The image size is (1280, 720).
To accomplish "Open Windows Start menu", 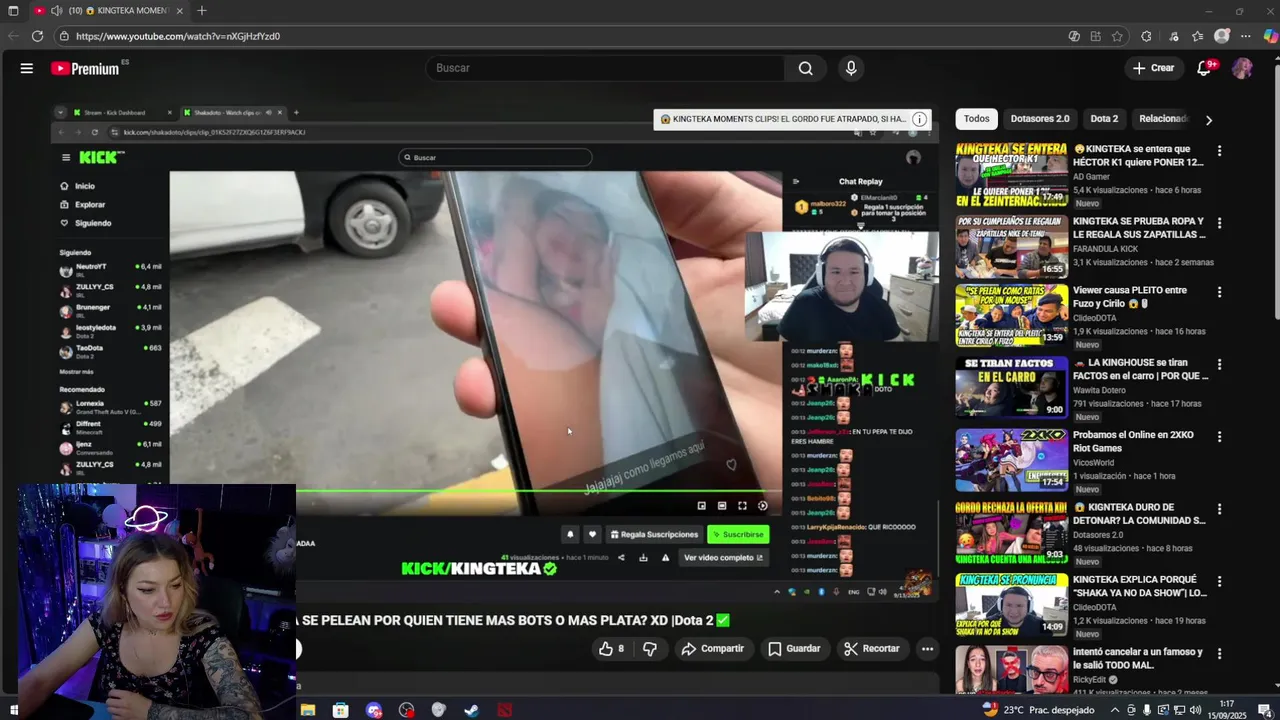I will 13,710.
